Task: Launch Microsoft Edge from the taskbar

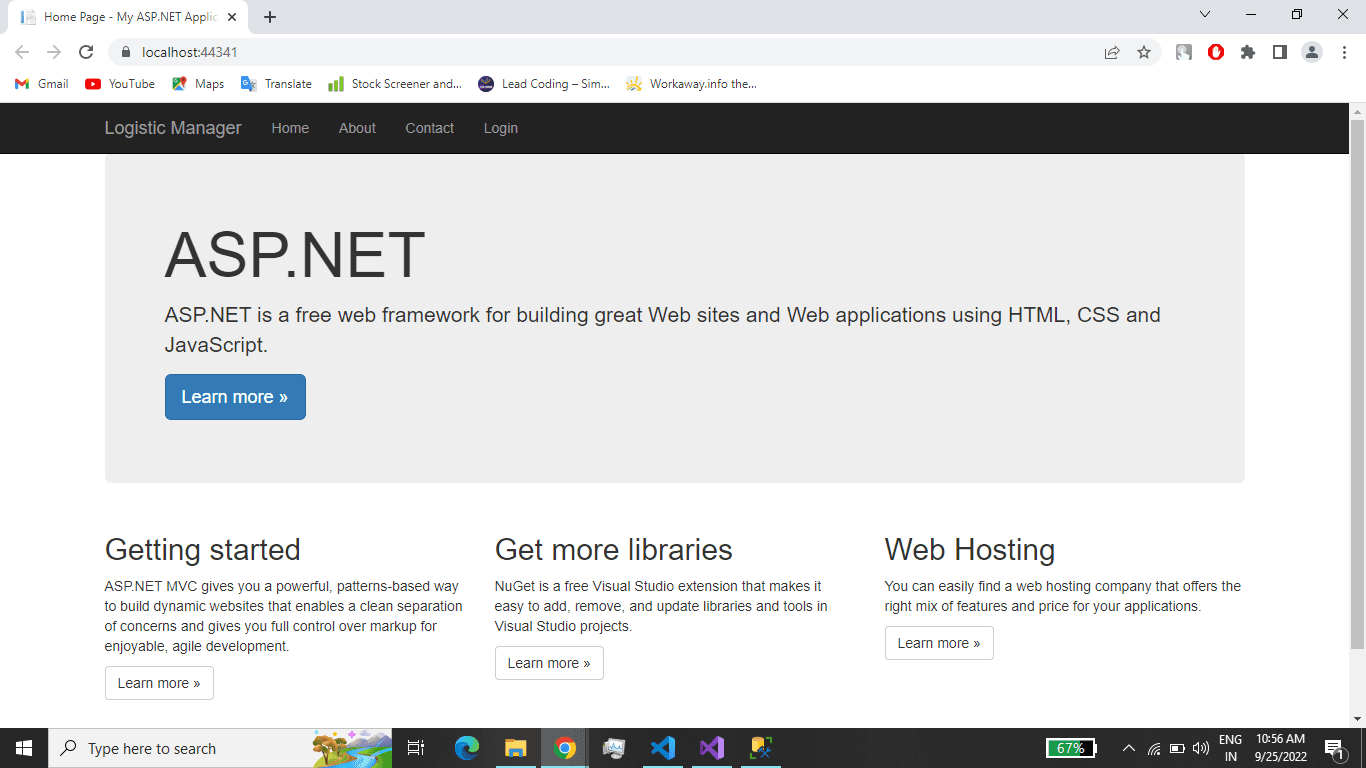Action: (x=467, y=748)
